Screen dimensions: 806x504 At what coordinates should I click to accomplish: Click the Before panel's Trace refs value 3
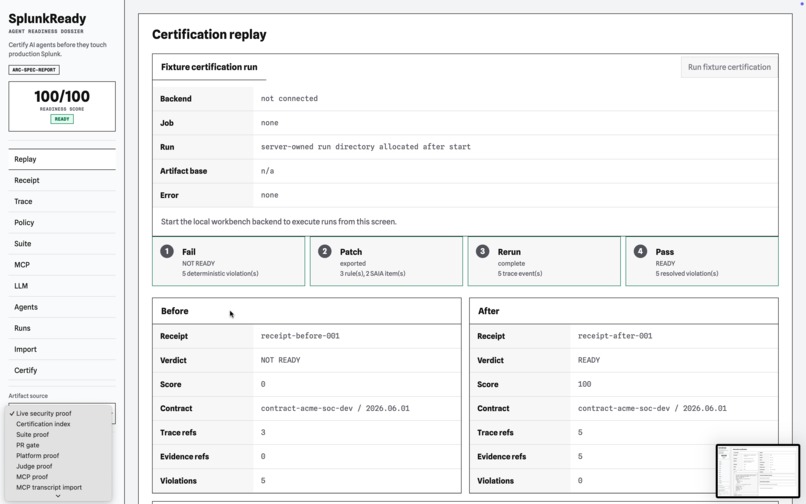point(263,433)
